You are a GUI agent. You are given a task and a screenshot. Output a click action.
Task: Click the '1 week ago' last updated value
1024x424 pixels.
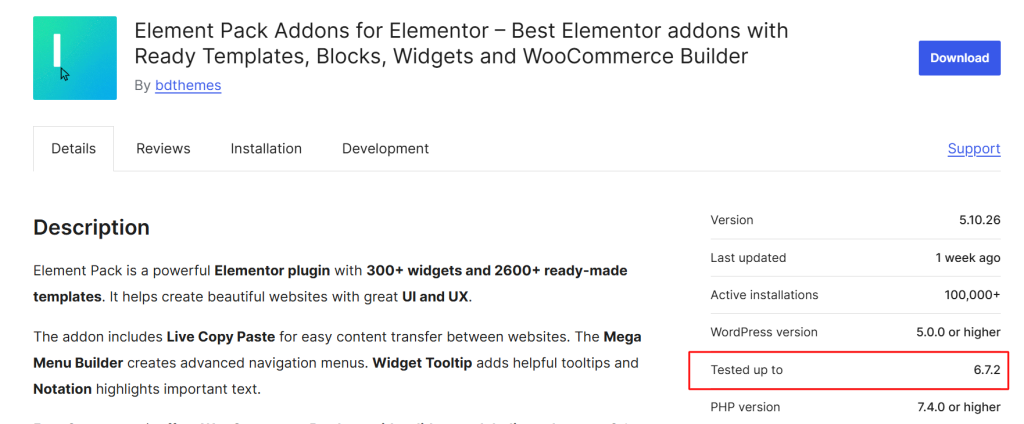(x=967, y=258)
